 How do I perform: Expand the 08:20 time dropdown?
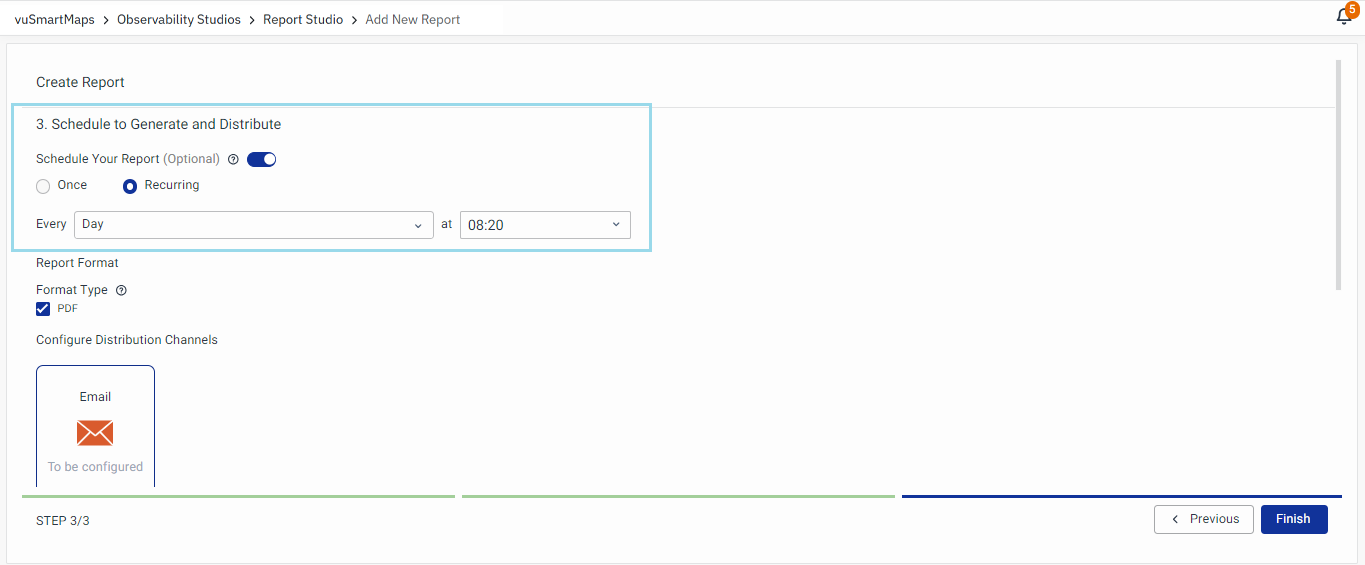click(x=545, y=225)
